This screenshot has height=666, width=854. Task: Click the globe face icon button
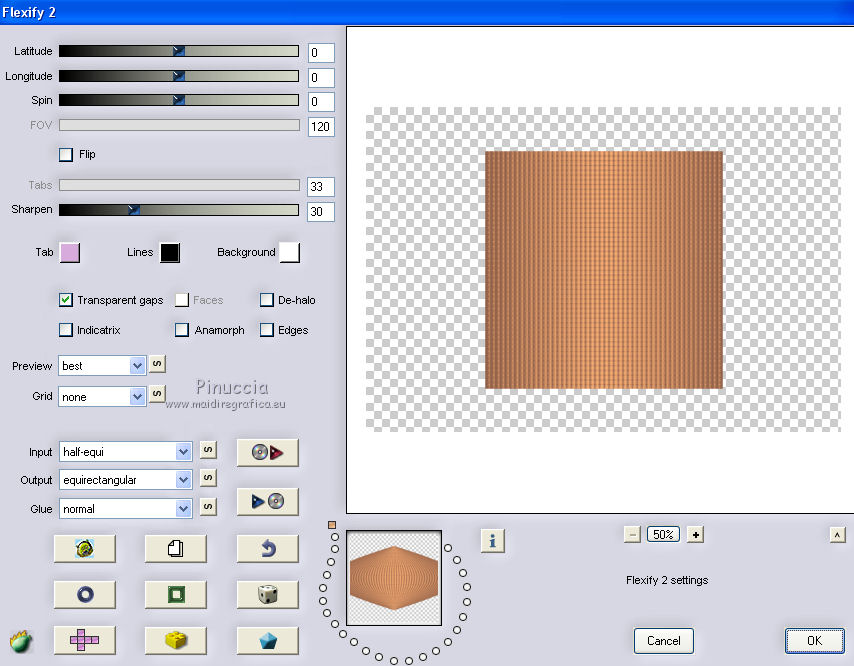(84, 548)
